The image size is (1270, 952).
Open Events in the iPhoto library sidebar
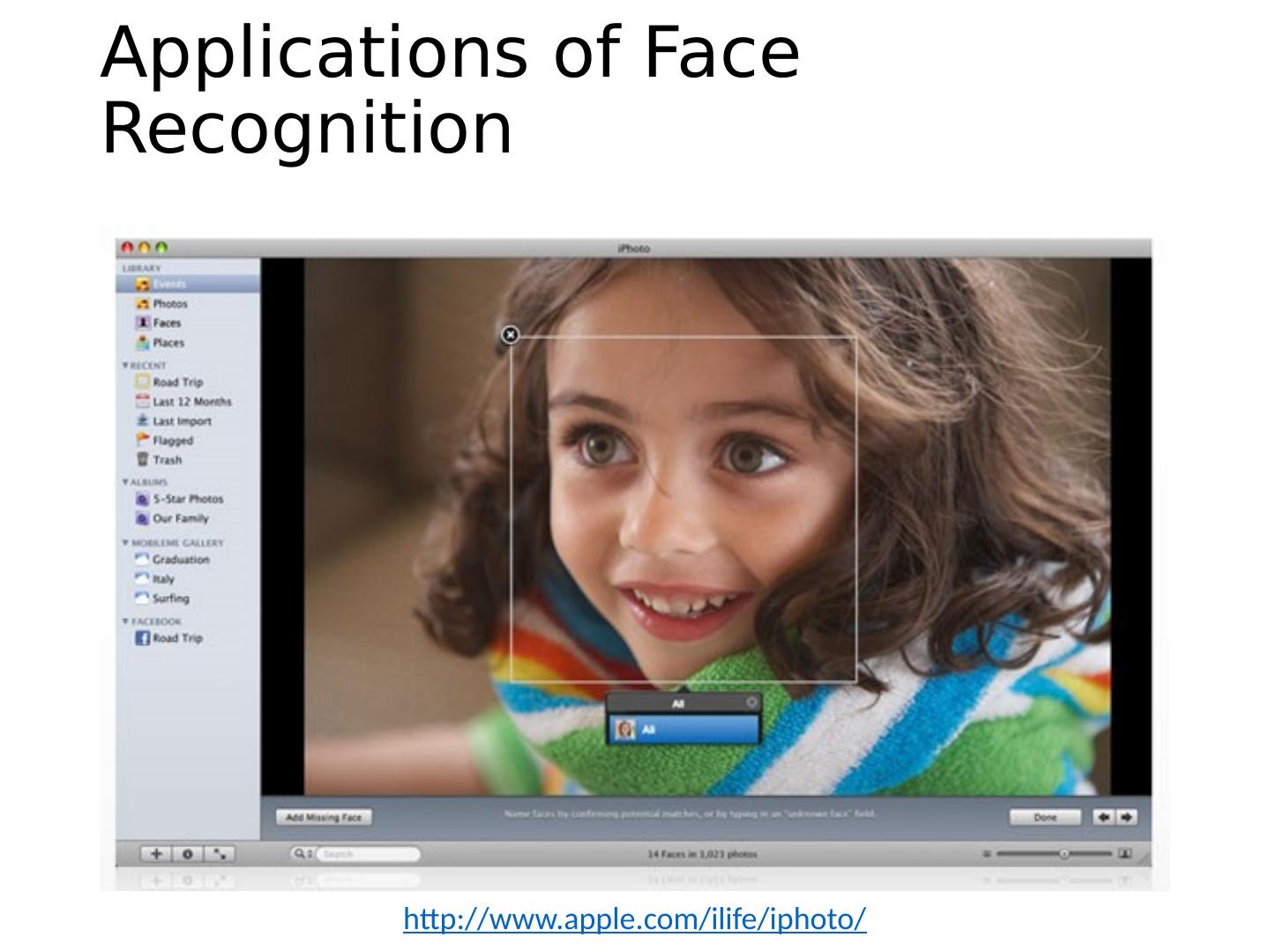click(188, 284)
